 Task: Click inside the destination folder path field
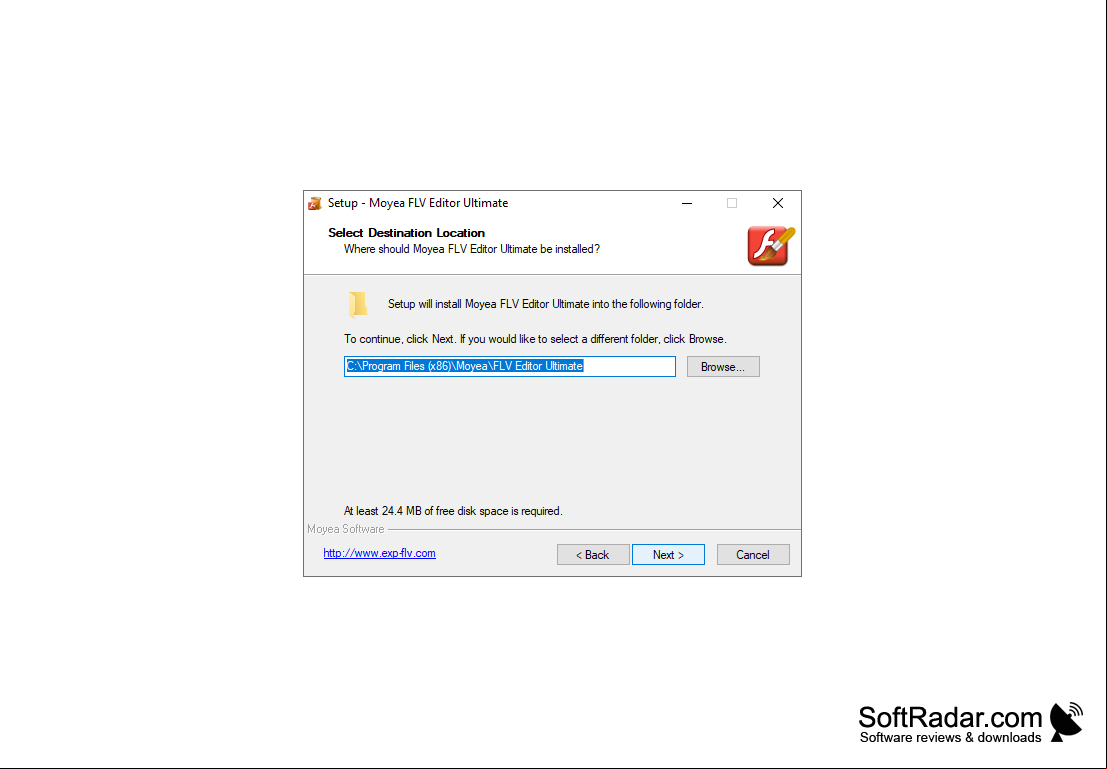[510, 366]
